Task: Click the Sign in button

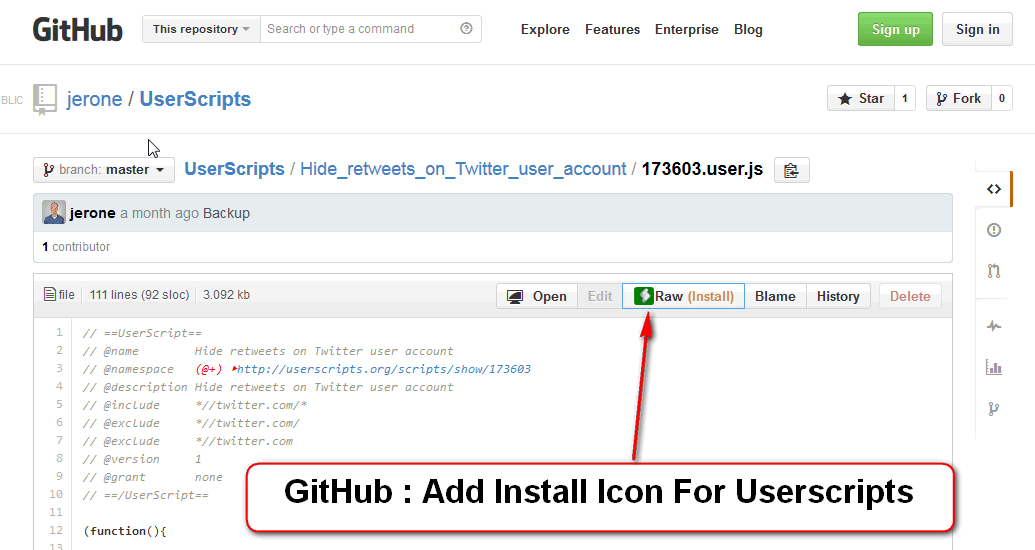Action: click(x=977, y=29)
